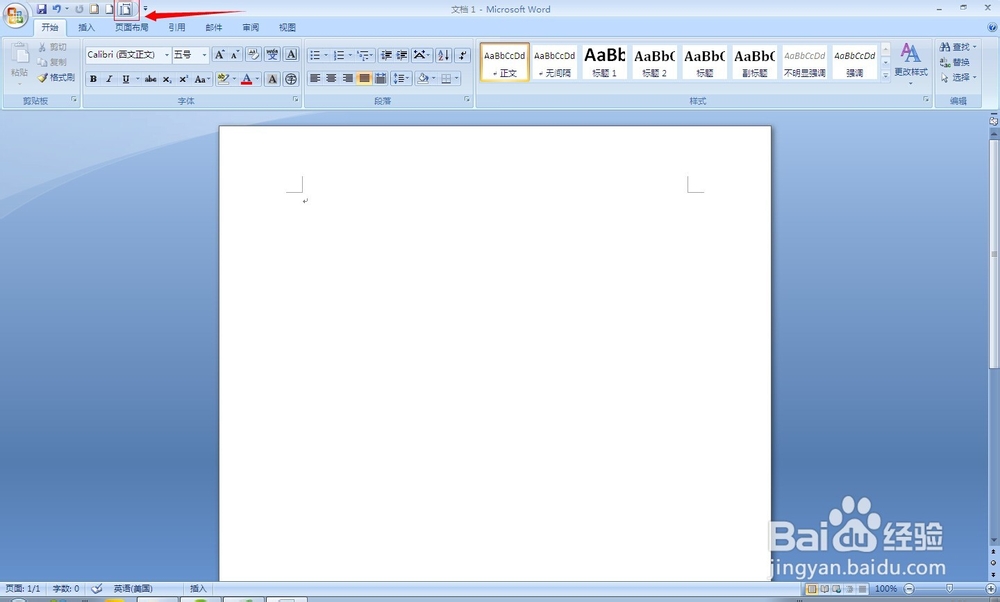Screen dimensions: 1000x602
Task: Increase paragraph indent
Action: 402,55
